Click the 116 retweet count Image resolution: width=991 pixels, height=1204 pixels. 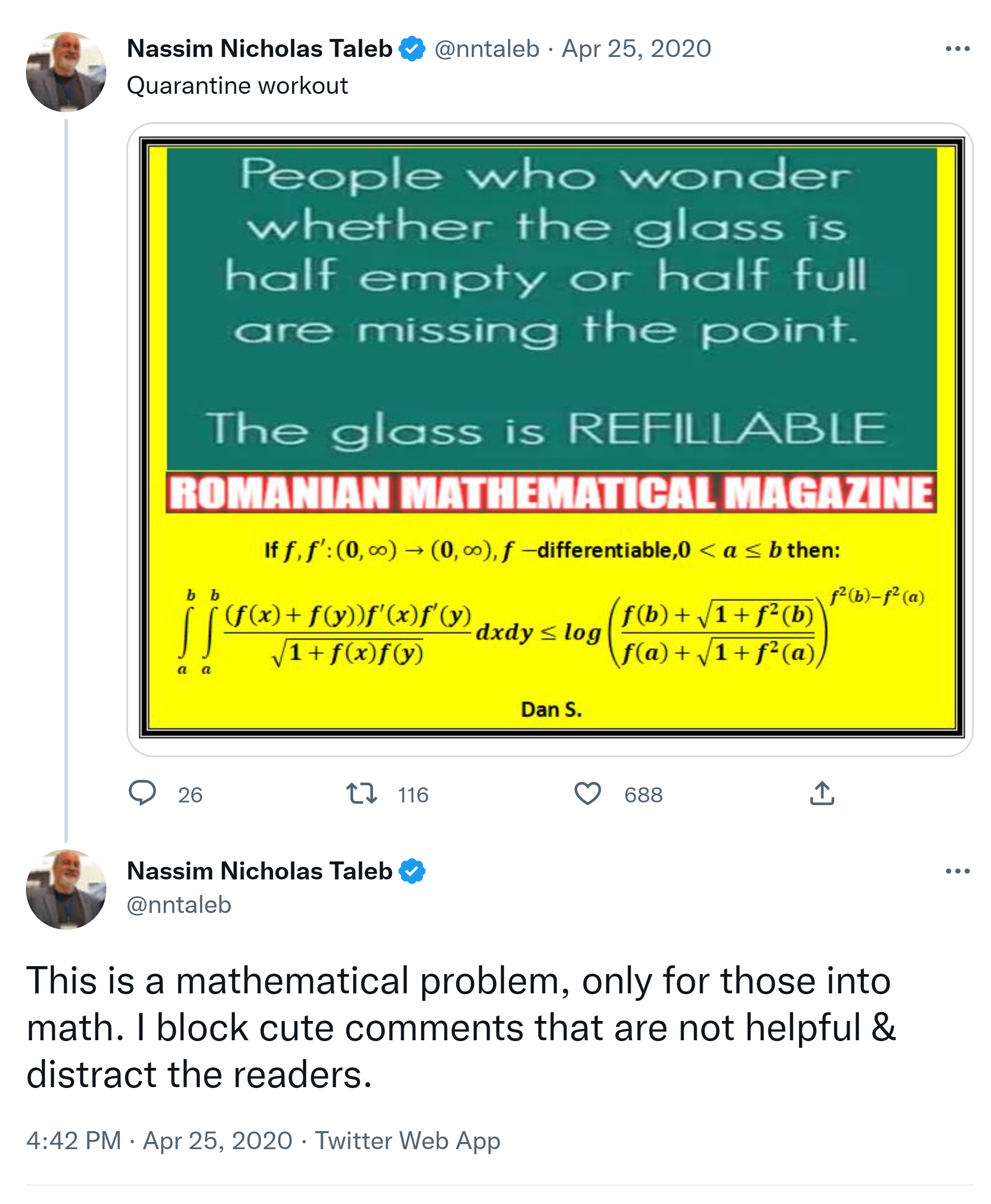click(x=413, y=795)
